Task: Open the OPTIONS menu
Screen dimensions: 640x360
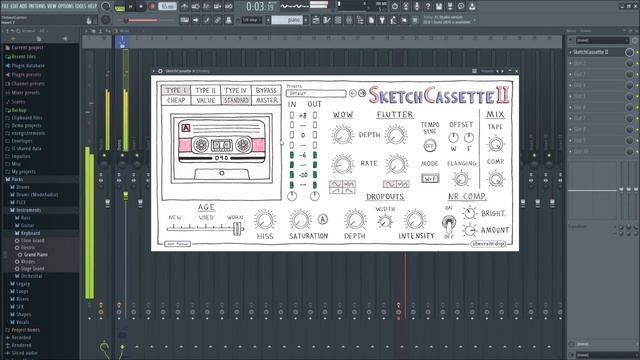Action: tap(67, 6)
